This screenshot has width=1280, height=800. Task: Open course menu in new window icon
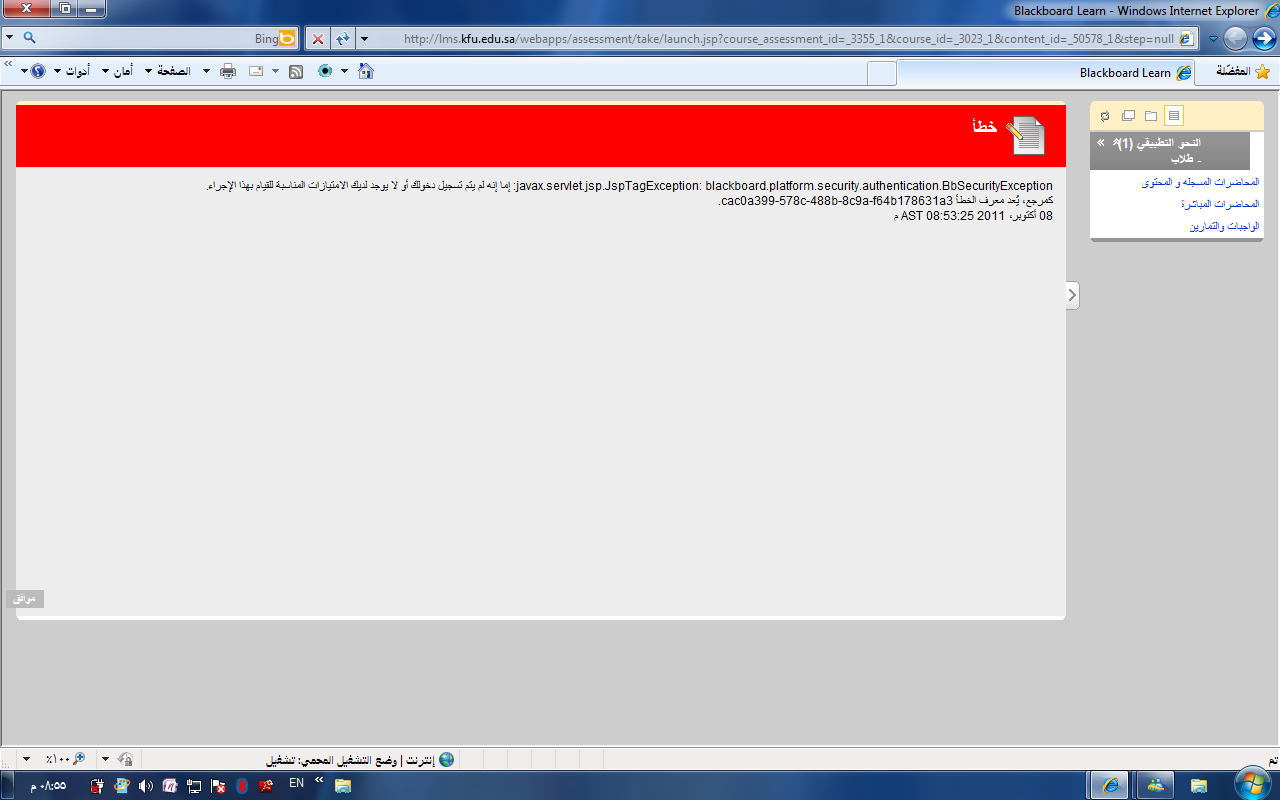pyautogui.click(x=1128, y=116)
